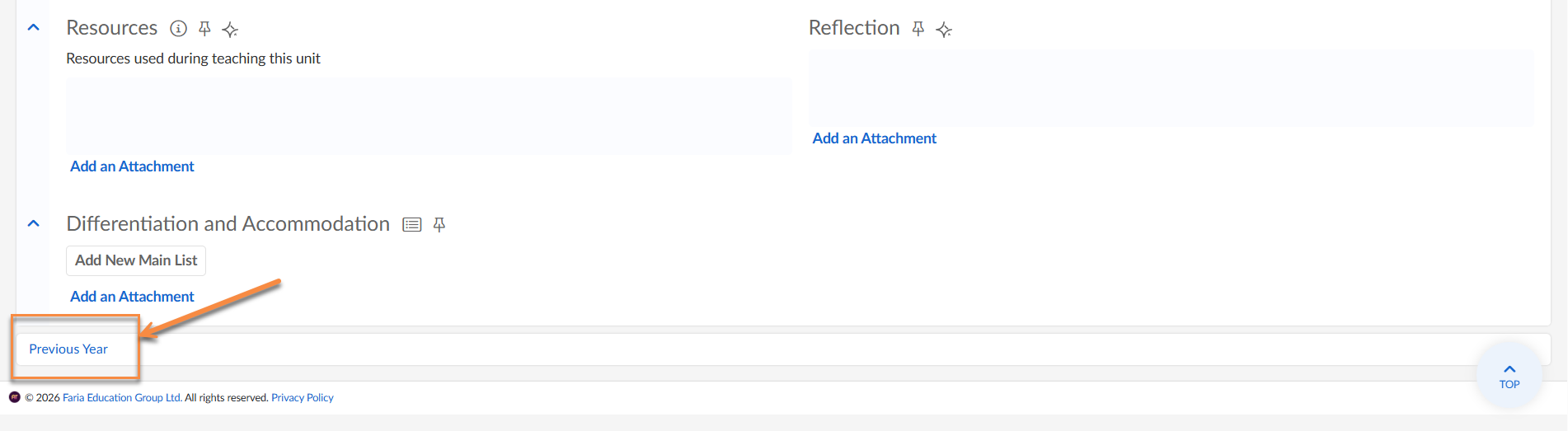1568x431 pixels.
Task: Add an attachment under Reflection
Action: [x=874, y=138]
